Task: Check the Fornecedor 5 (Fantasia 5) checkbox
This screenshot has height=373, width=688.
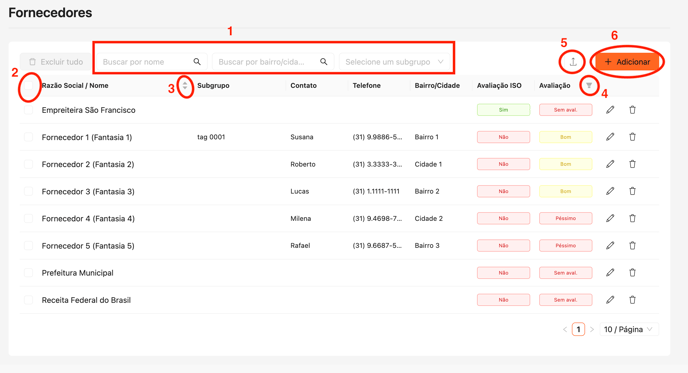Action: [29, 245]
